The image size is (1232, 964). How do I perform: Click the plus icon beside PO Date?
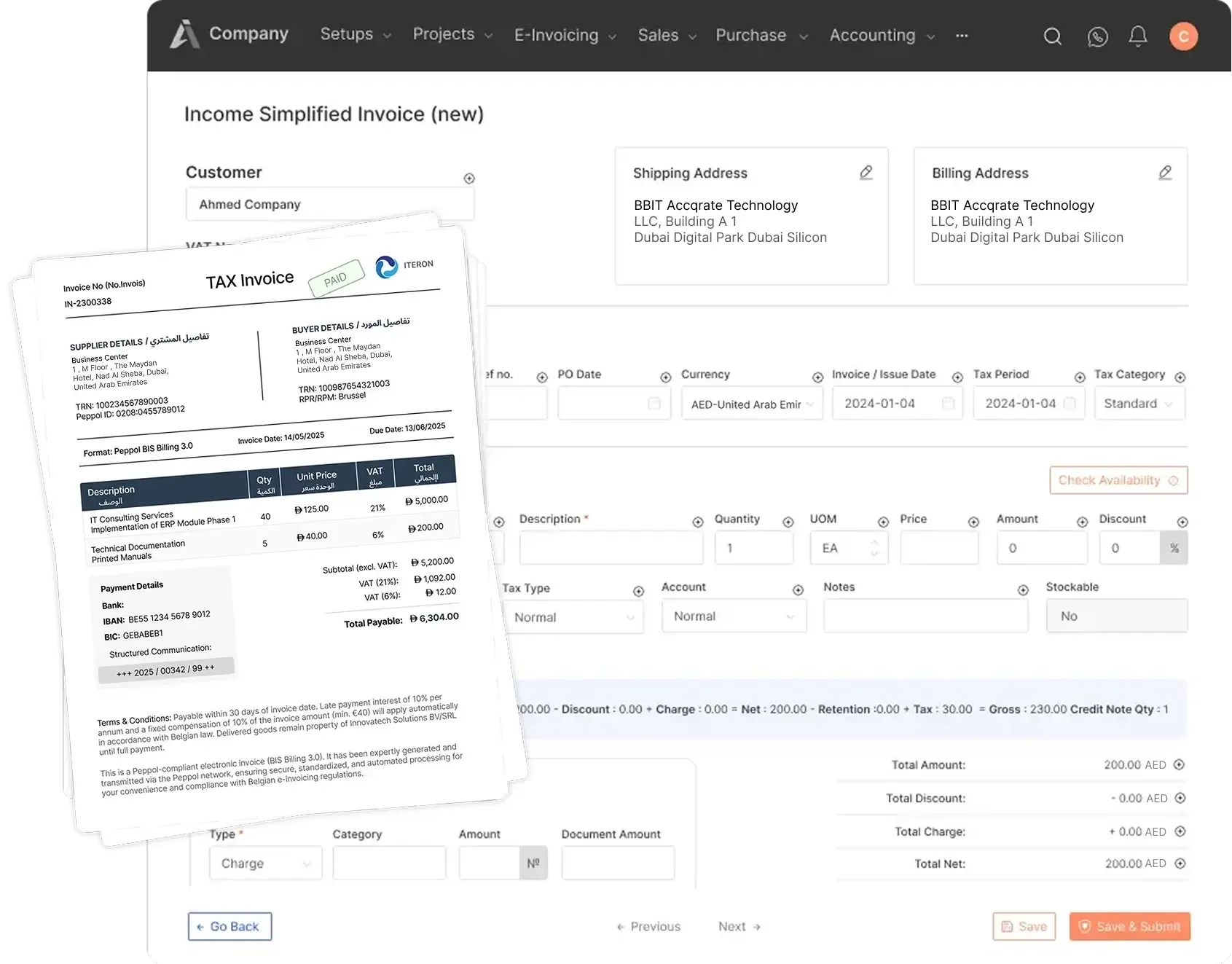coord(665,377)
